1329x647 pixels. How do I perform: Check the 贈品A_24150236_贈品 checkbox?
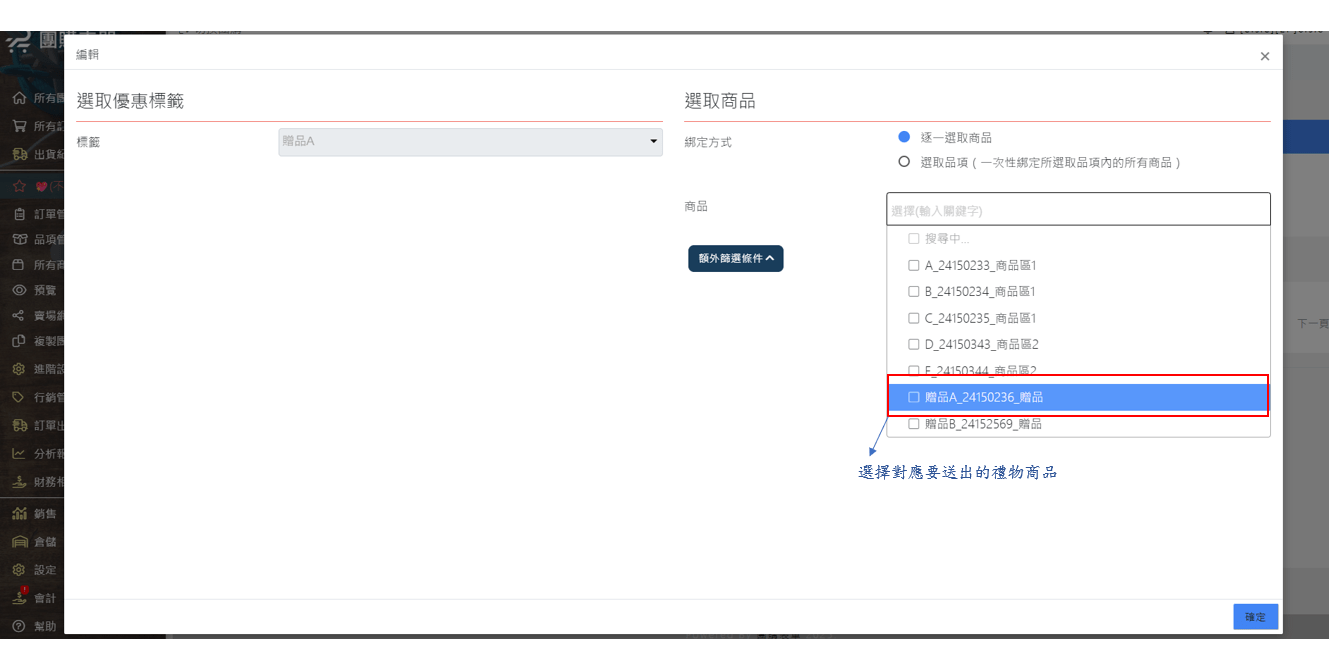(913, 397)
